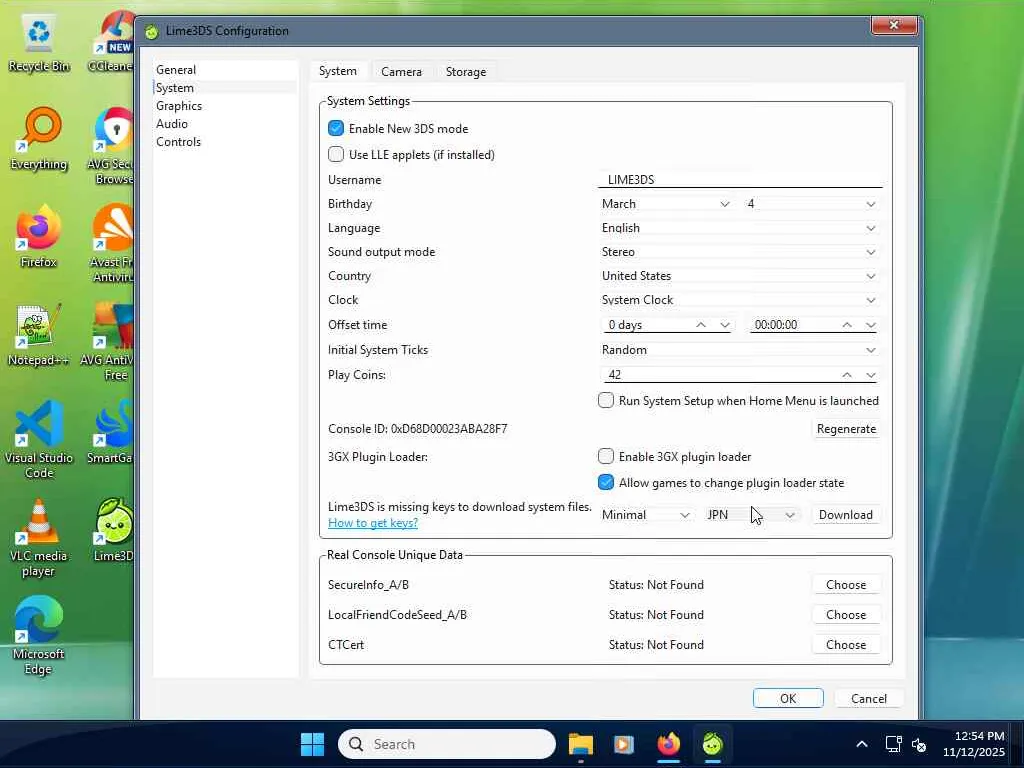
Task: Open AVG AntiVirus Free desktop icon
Action: (x=108, y=342)
